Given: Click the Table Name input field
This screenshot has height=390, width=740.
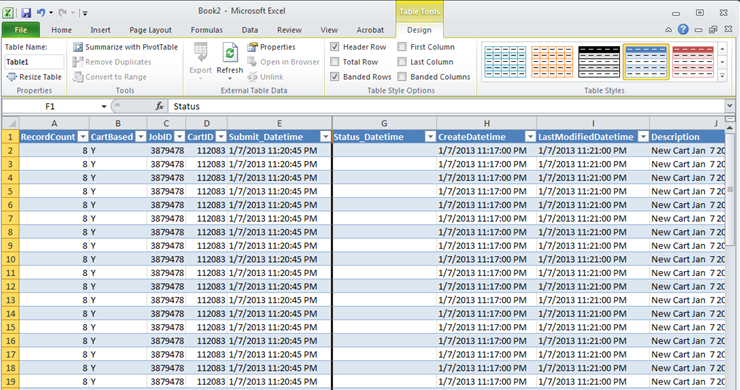Looking at the screenshot, I should tap(34, 62).
